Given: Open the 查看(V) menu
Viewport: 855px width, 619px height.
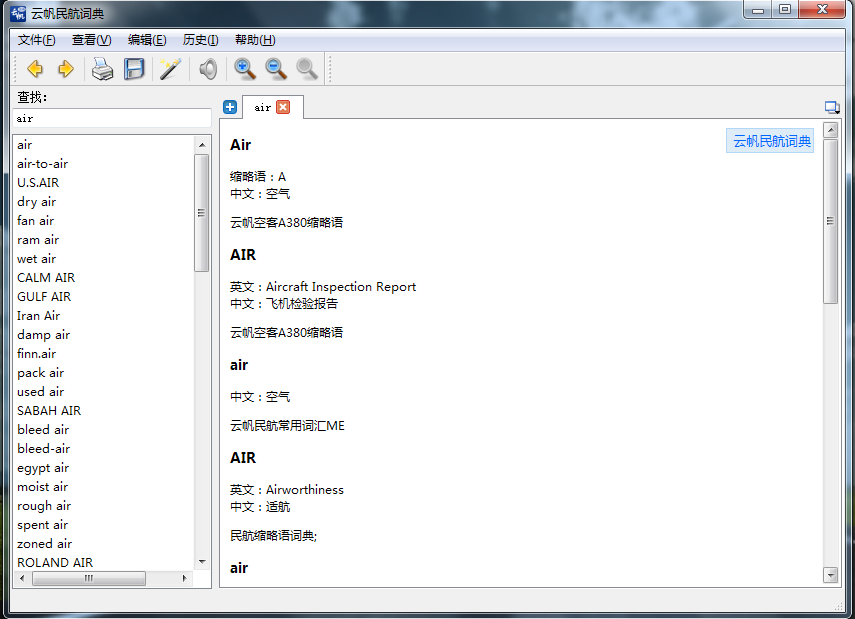Looking at the screenshot, I should [x=92, y=40].
